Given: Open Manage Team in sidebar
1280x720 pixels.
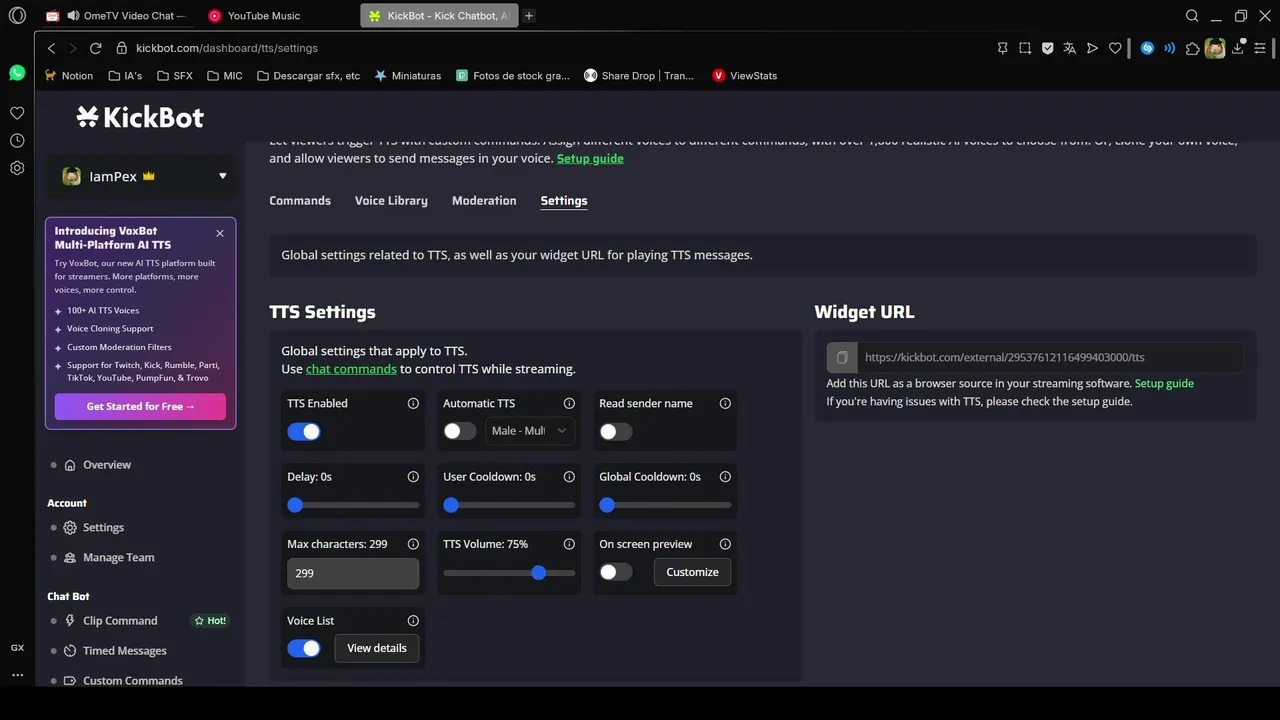Looking at the screenshot, I should [118, 558].
